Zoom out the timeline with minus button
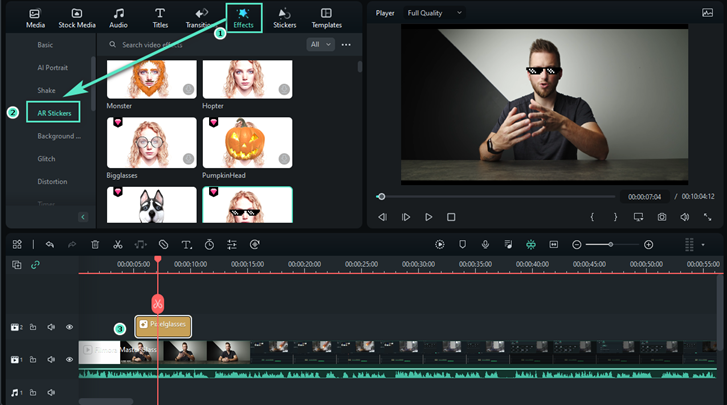The image size is (727, 405). click(x=576, y=244)
